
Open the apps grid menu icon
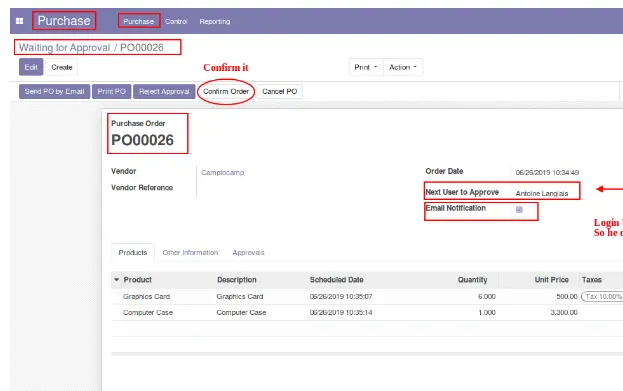click(x=19, y=21)
